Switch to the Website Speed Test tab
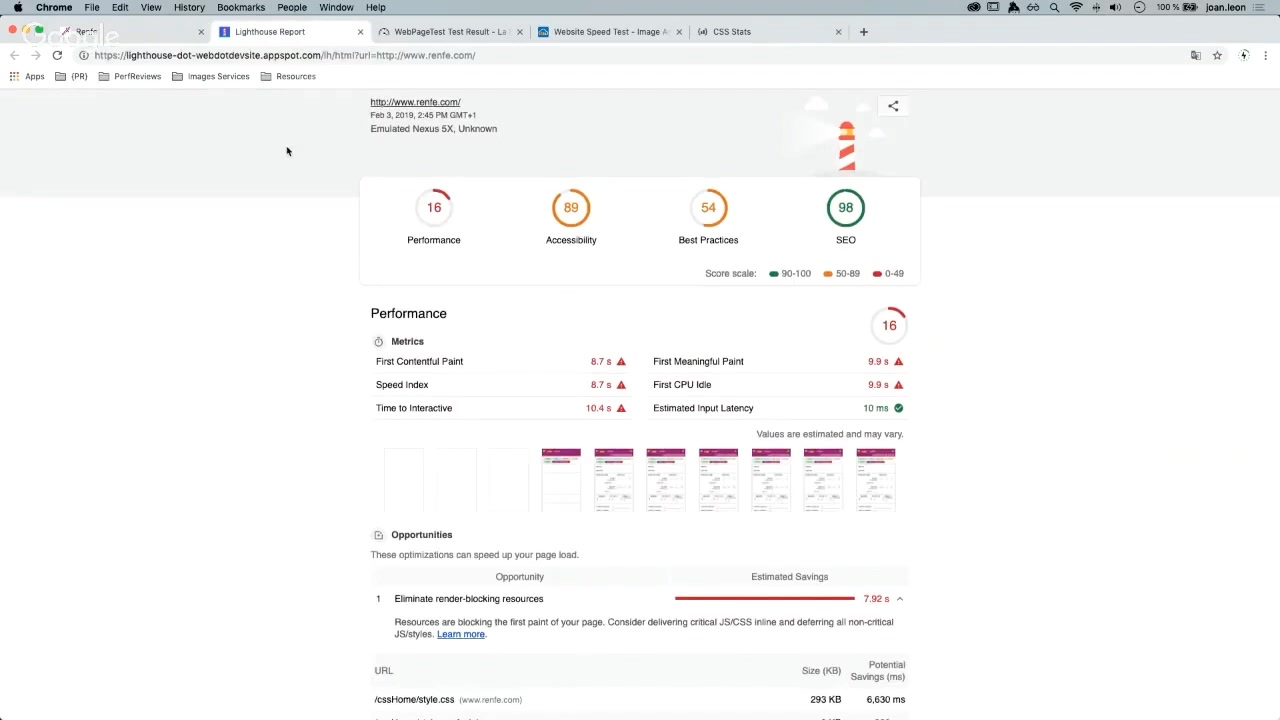 point(610,32)
